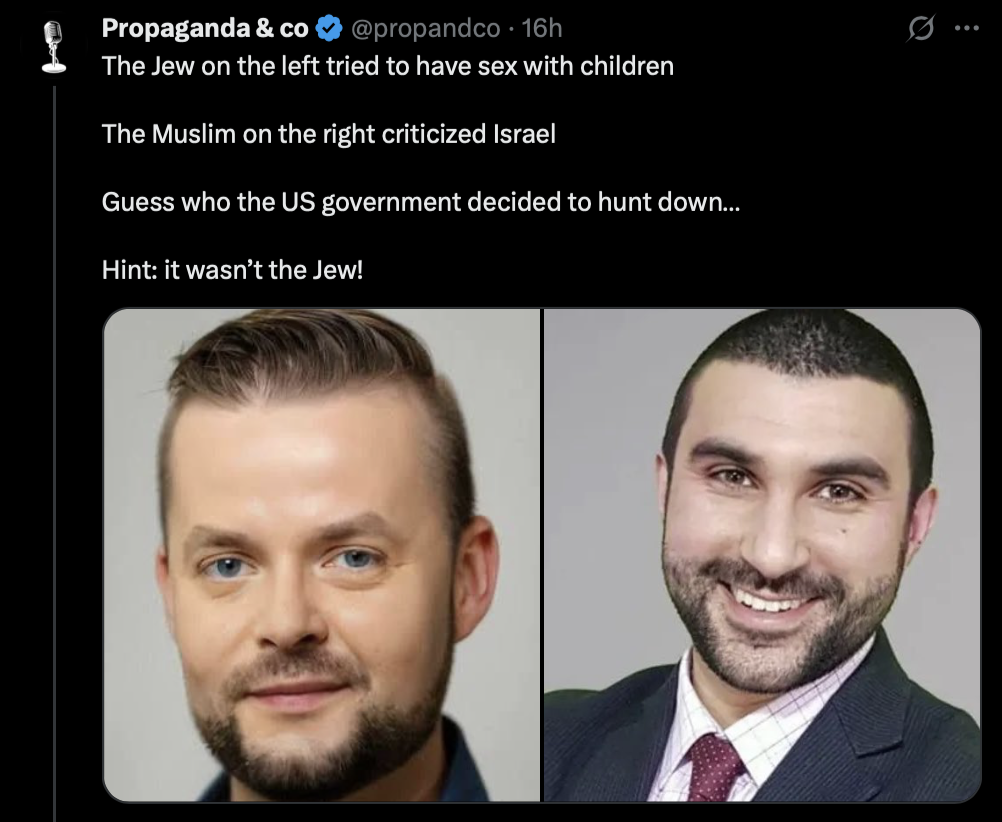1002x822 pixels.
Task: Click the final "Hint:" line of the post
Action: click(232, 270)
